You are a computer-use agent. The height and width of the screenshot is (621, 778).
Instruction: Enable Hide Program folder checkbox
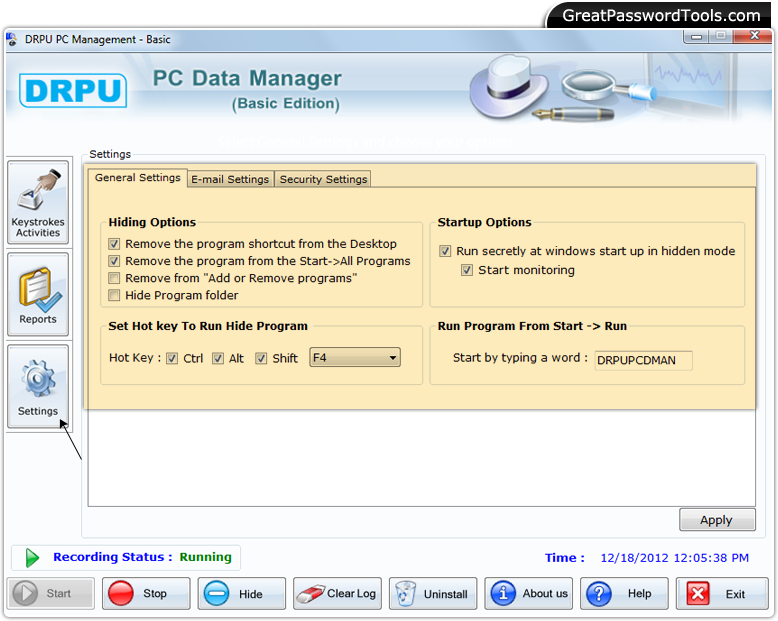click(x=114, y=295)
